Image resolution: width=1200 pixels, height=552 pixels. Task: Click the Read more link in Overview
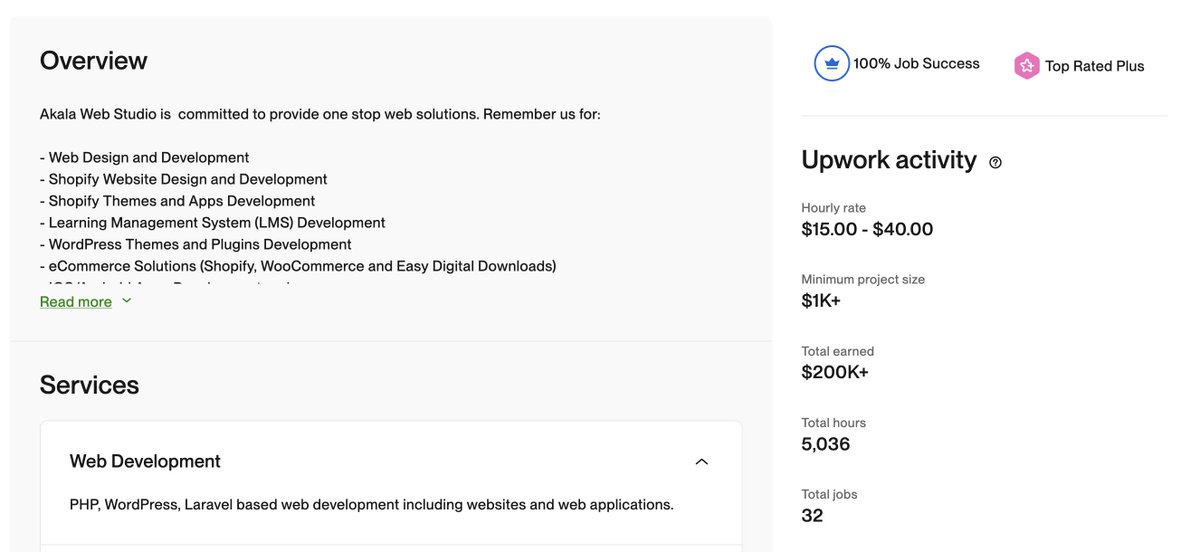click(76, 301)
